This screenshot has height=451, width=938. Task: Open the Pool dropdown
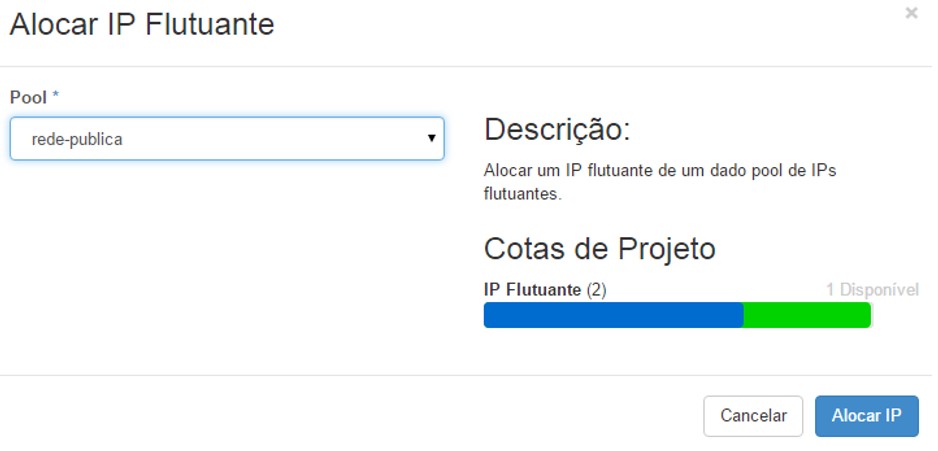(227, 139)
